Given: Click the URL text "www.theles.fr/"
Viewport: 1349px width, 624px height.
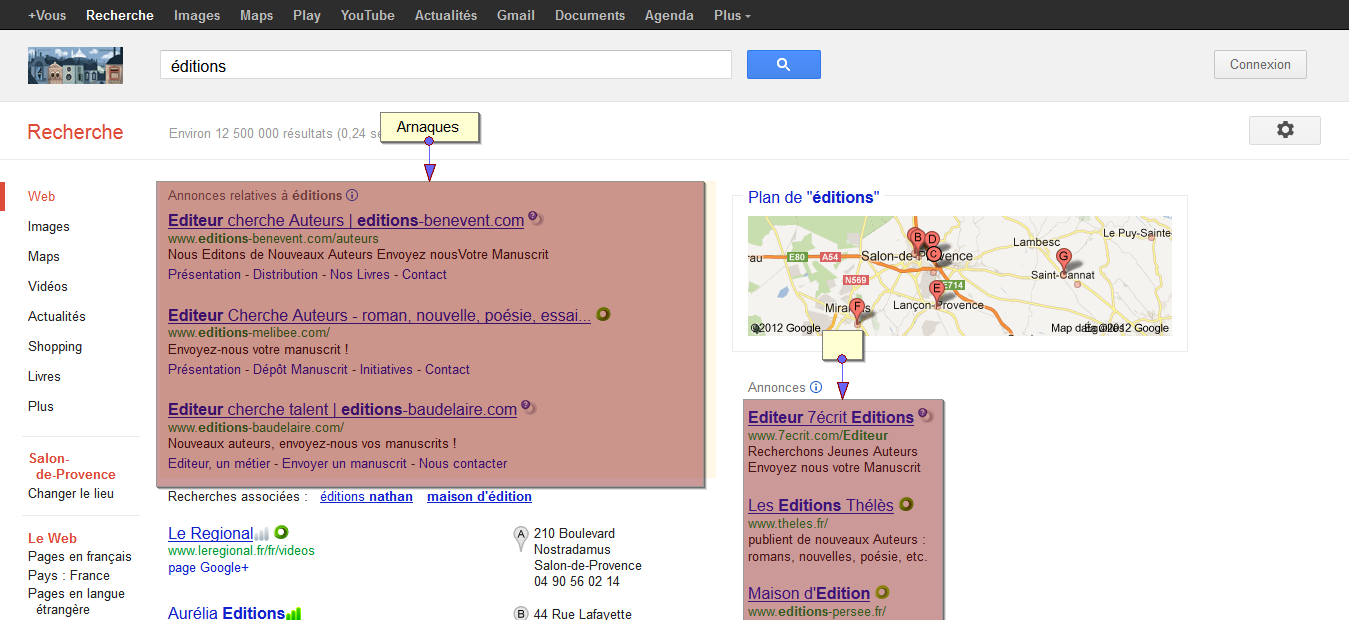Looking at the screenshot, I should click(x=788, y=523).
